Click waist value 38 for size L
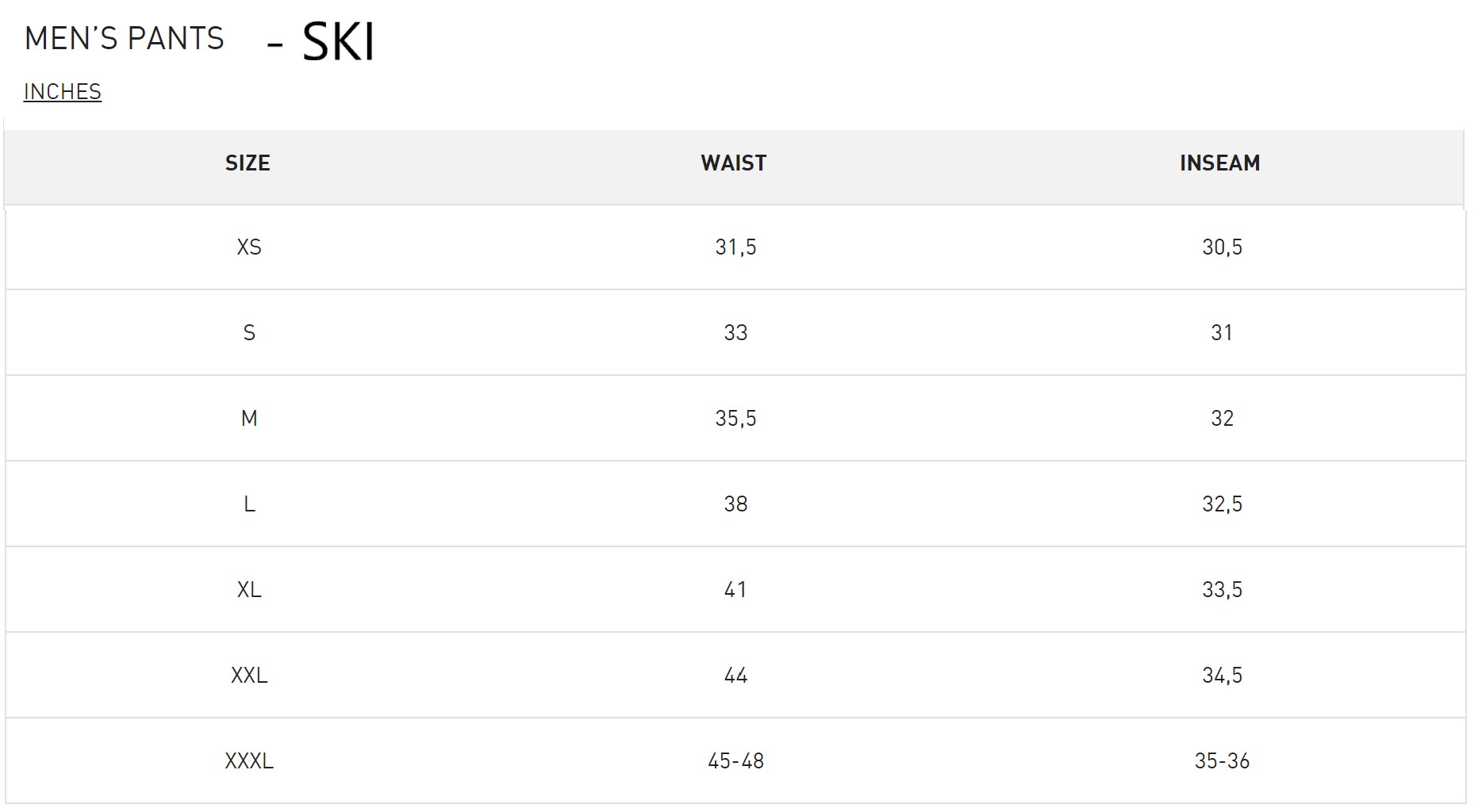Viewport: 1482px width, 812px height. [x=735, y=504]
